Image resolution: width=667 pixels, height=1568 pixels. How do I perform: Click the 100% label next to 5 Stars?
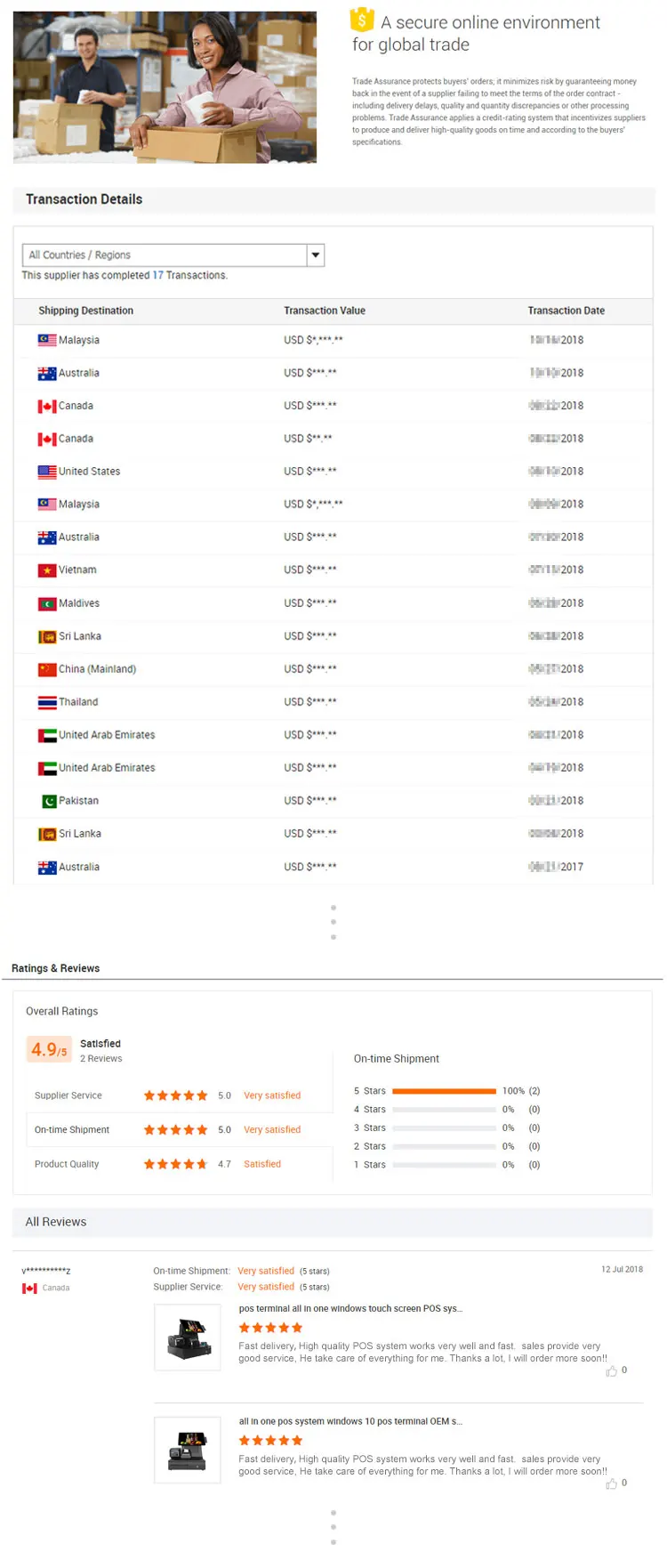(x=513, y=1091)
